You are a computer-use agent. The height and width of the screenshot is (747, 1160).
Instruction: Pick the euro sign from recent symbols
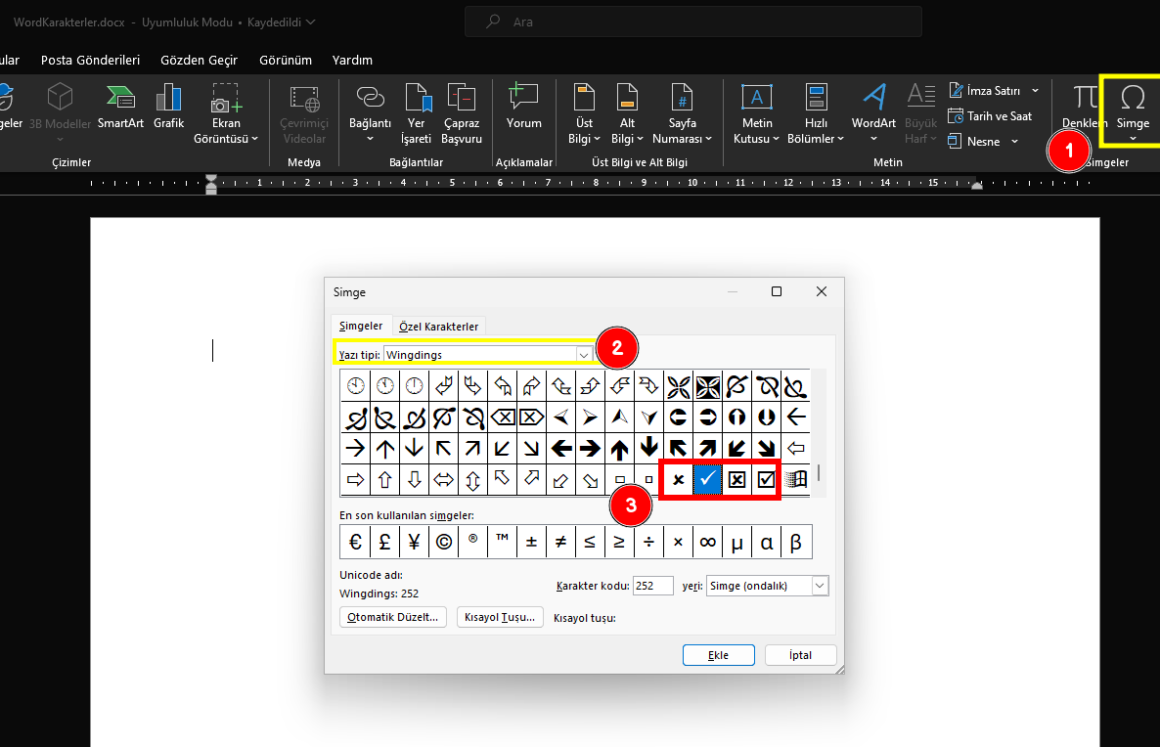tap(355, 542)
